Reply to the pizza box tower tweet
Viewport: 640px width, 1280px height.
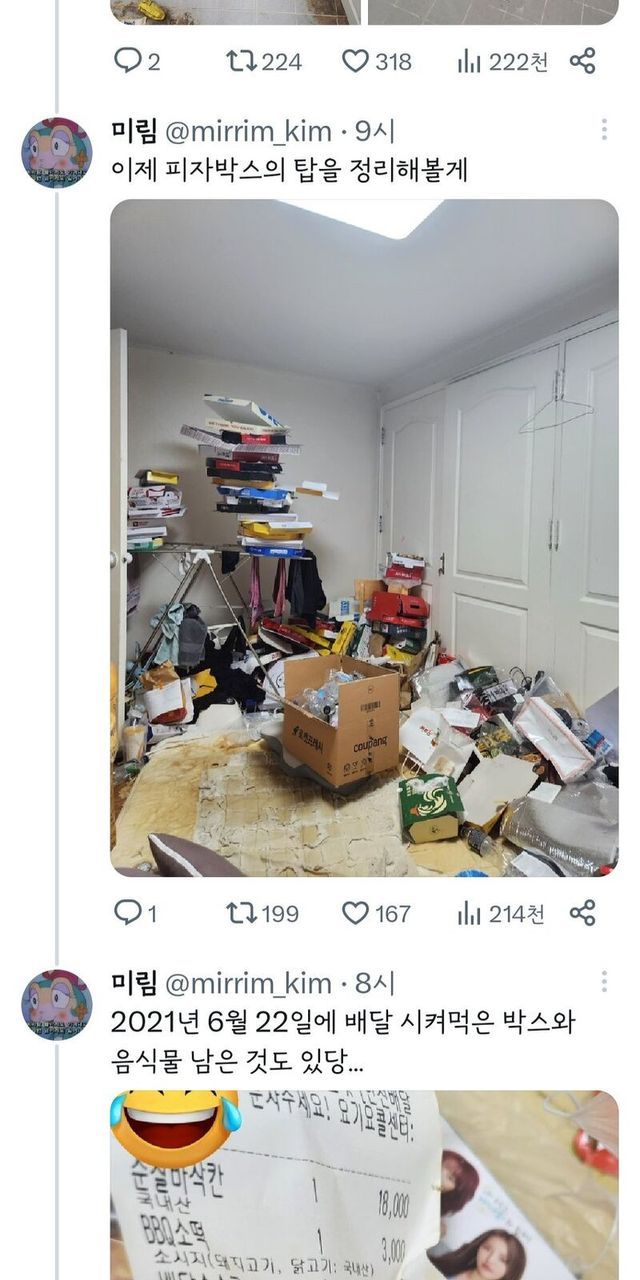(x=136, y=912)
